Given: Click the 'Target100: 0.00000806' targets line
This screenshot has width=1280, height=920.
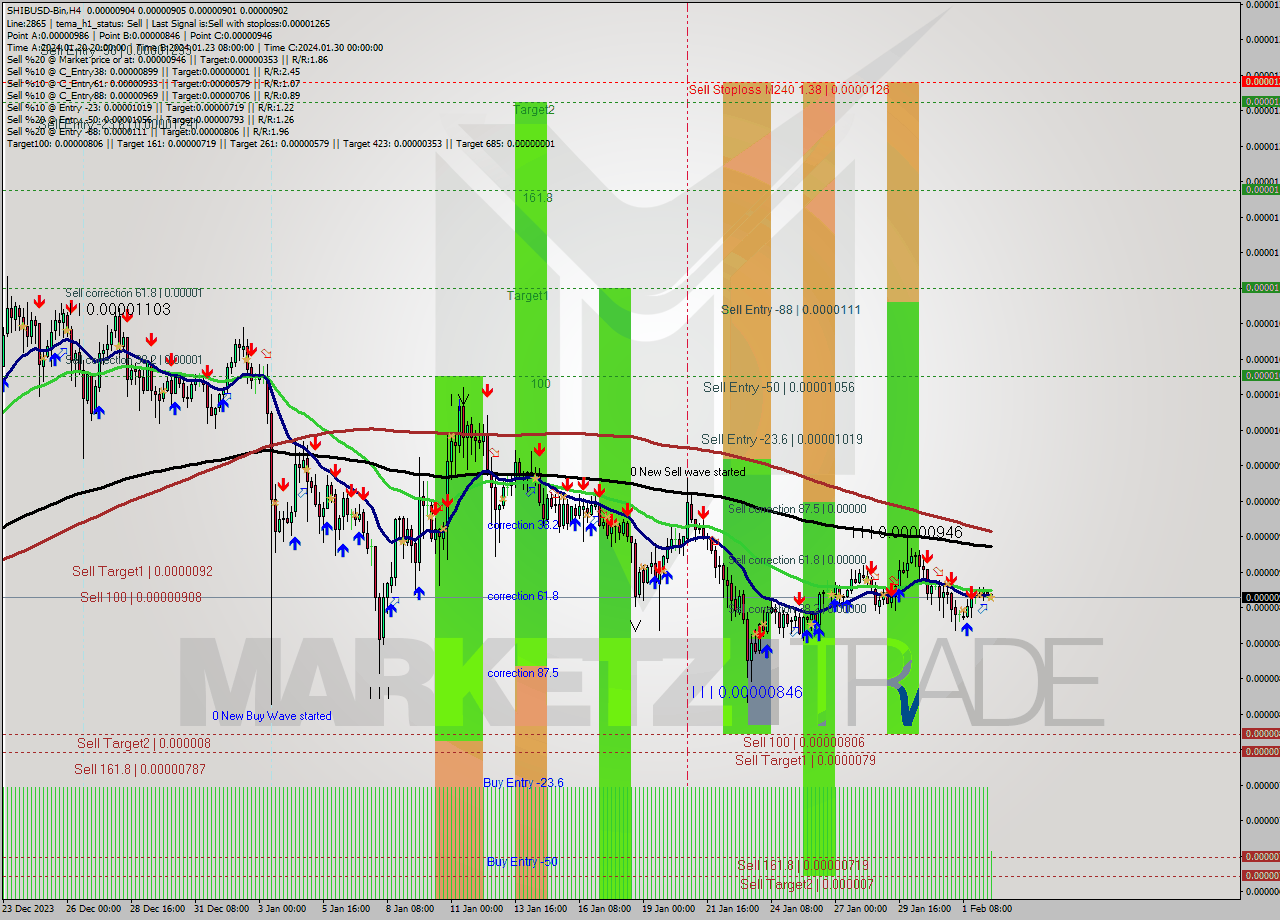Looking at the screenshot, I should [x=280, y=143].
